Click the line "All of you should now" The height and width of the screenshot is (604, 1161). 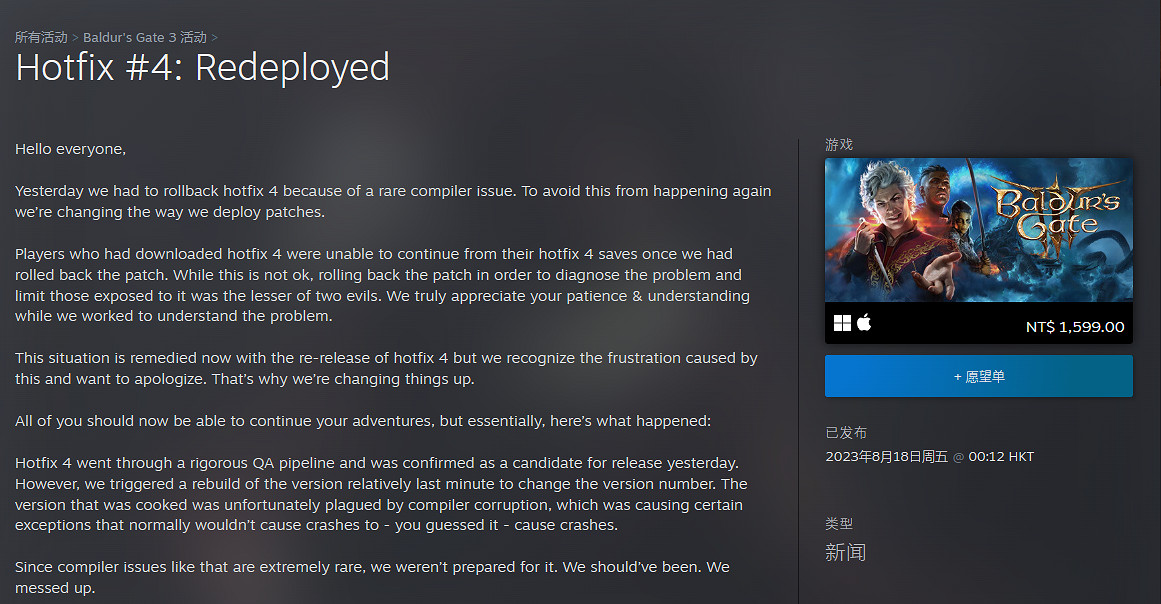click(x=362, y=421)
